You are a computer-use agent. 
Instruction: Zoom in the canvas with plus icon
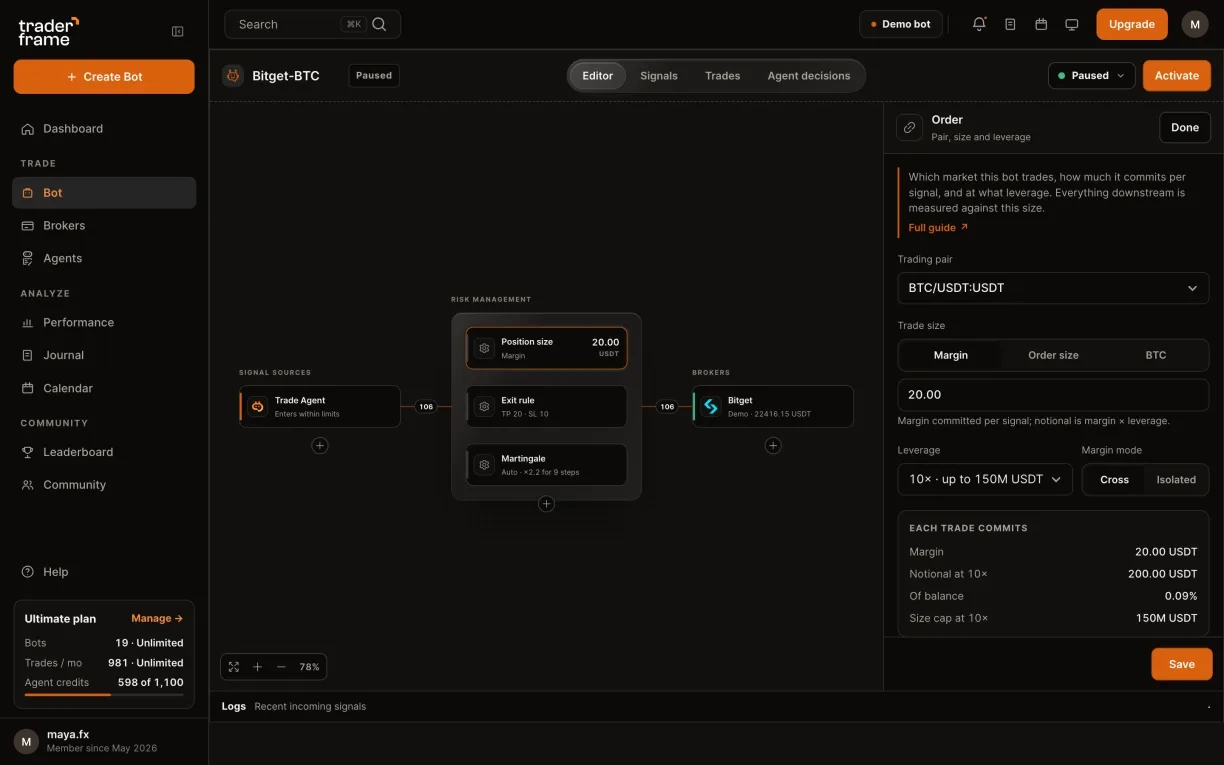pos(257,667)
